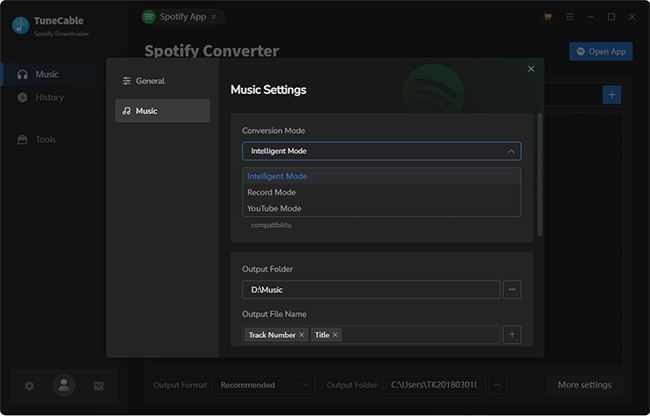Click the green Spotify icon in top bar

pos(149,17)
